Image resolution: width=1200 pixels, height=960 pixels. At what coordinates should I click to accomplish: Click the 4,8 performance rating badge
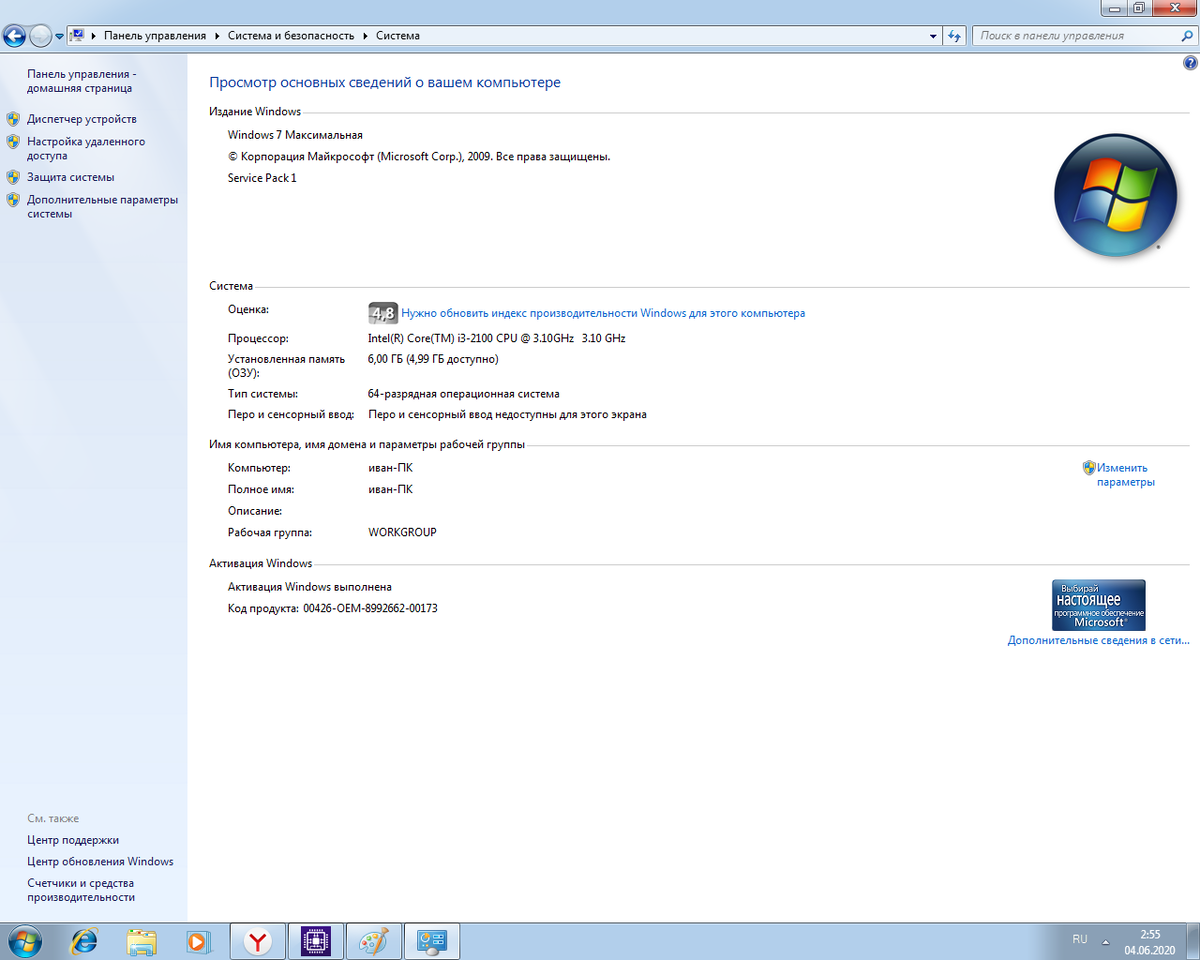point(382,313)
